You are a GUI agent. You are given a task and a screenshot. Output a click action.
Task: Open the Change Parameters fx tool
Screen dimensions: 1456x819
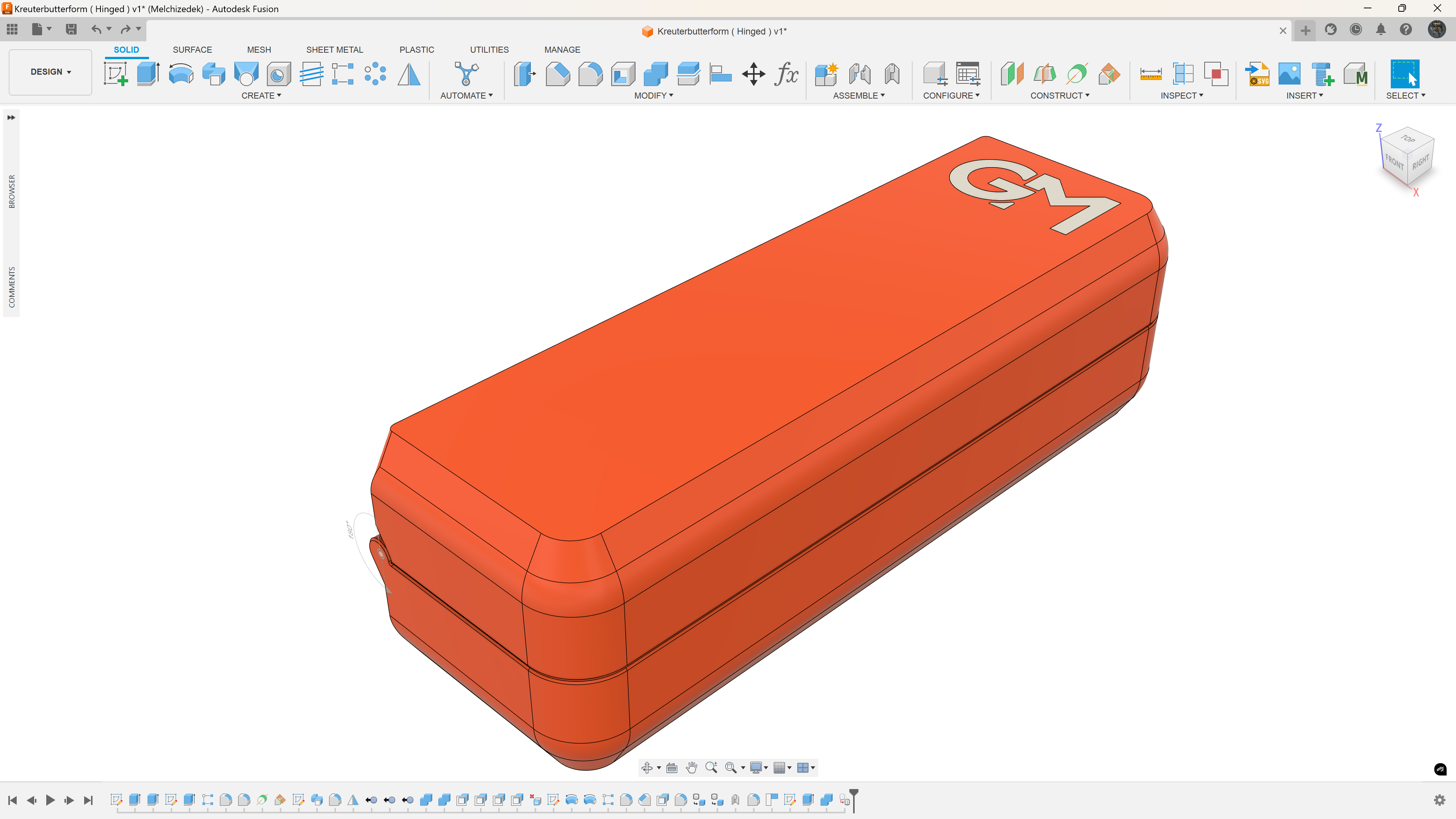786,74
